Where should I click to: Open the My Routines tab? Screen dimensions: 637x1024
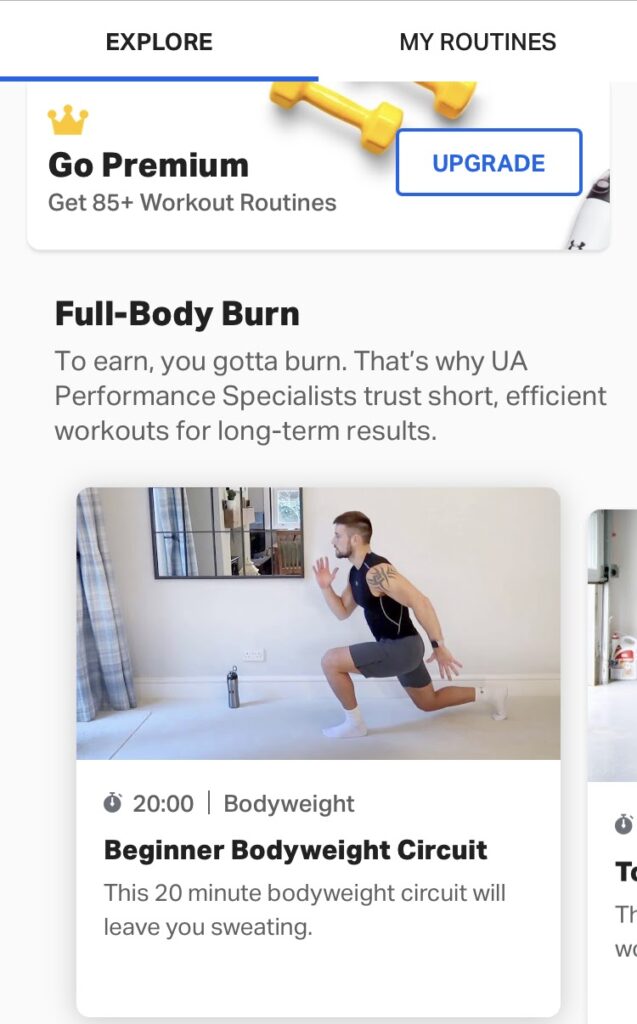(478, 42)
